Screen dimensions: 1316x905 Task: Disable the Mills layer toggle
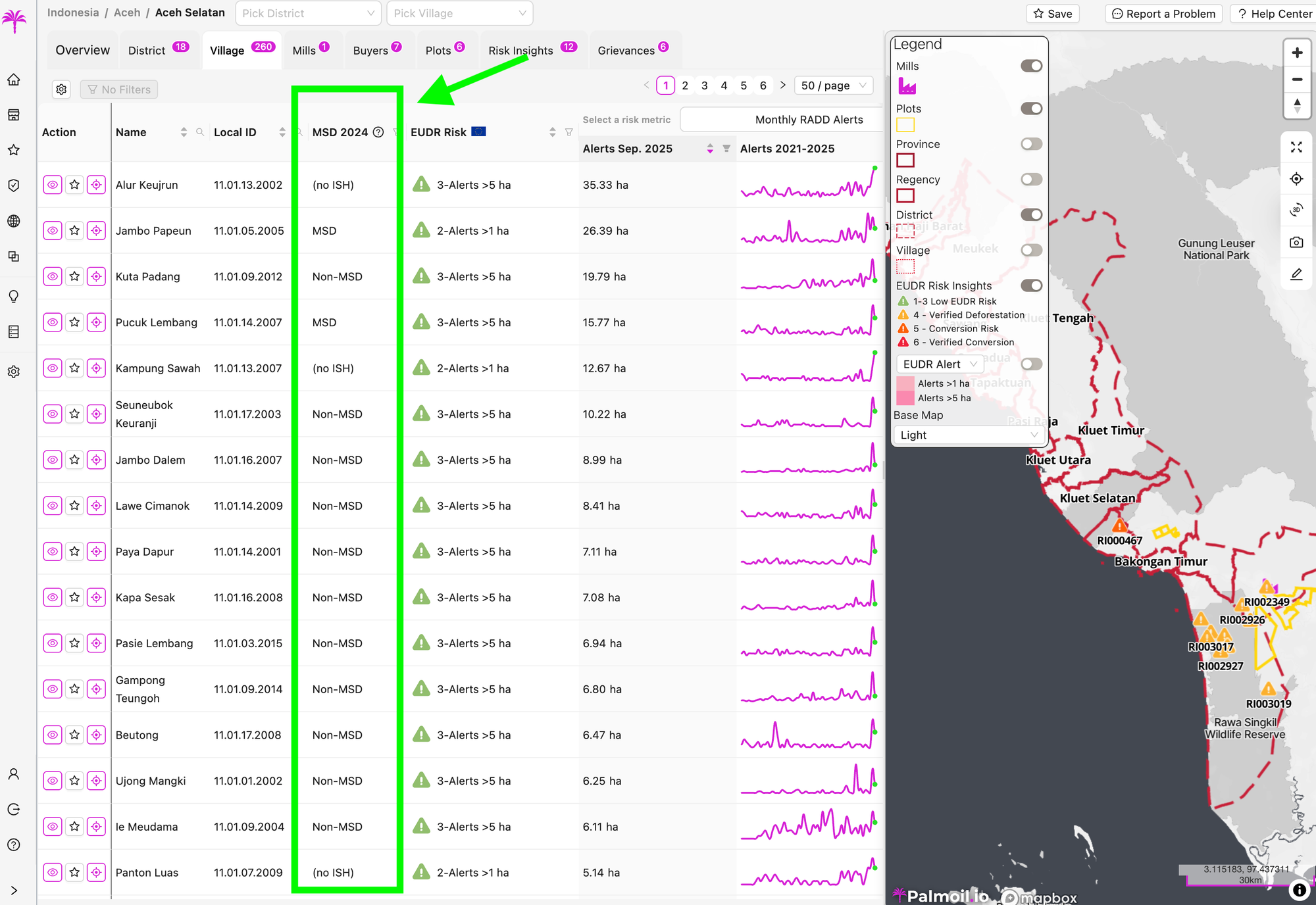[x=1031, y=66]
